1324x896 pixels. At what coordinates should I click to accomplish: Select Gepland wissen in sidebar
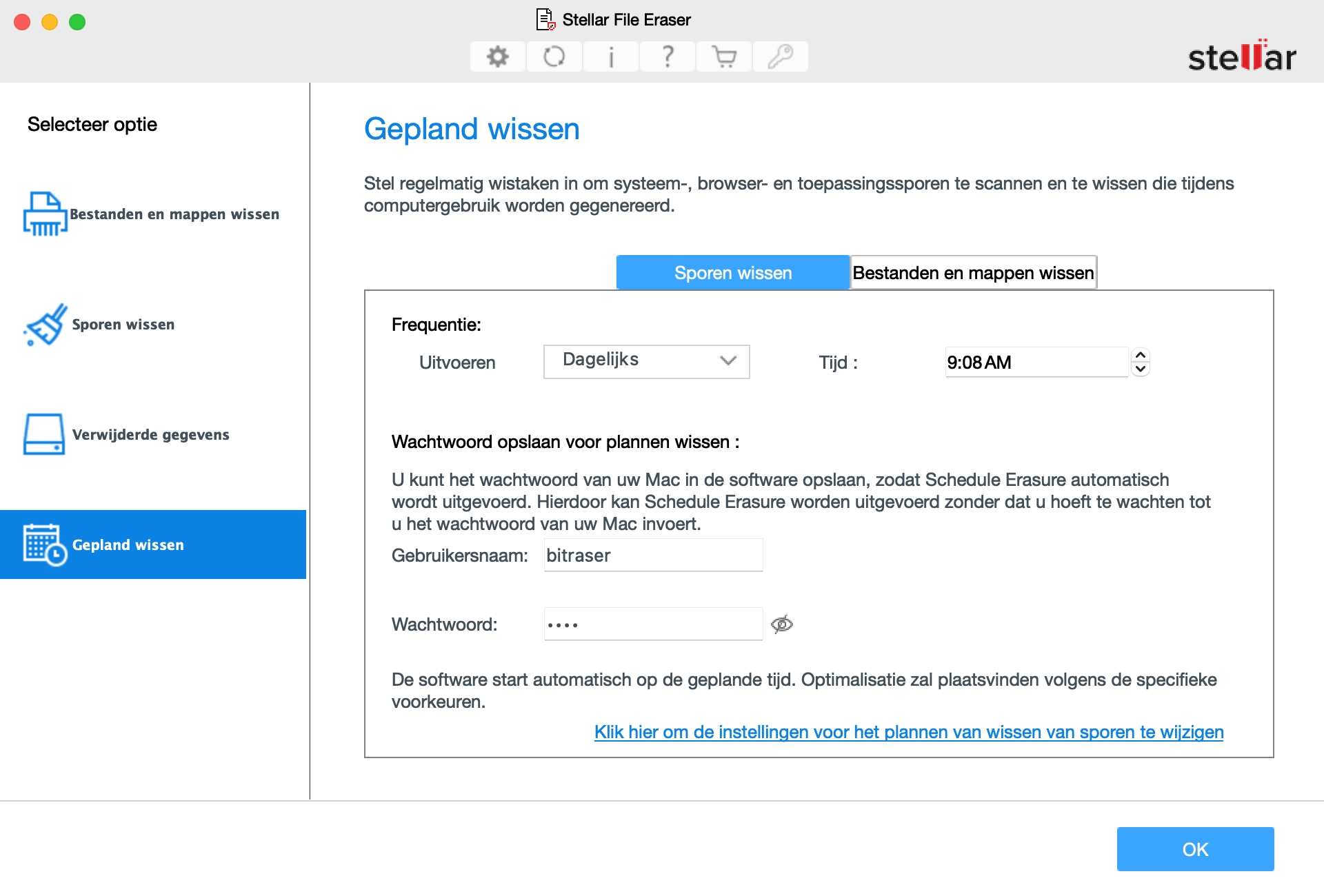(x=153, y=544)
